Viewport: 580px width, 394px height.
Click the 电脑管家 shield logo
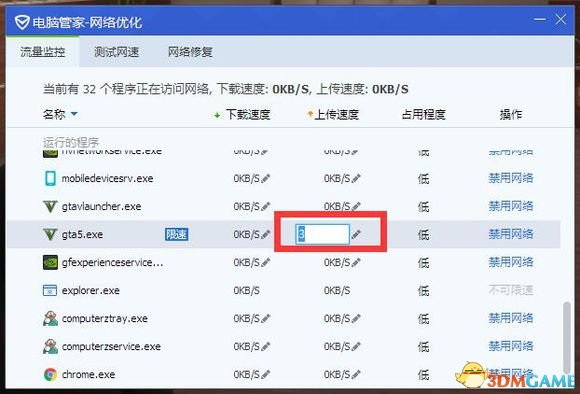tap(22, 22)
